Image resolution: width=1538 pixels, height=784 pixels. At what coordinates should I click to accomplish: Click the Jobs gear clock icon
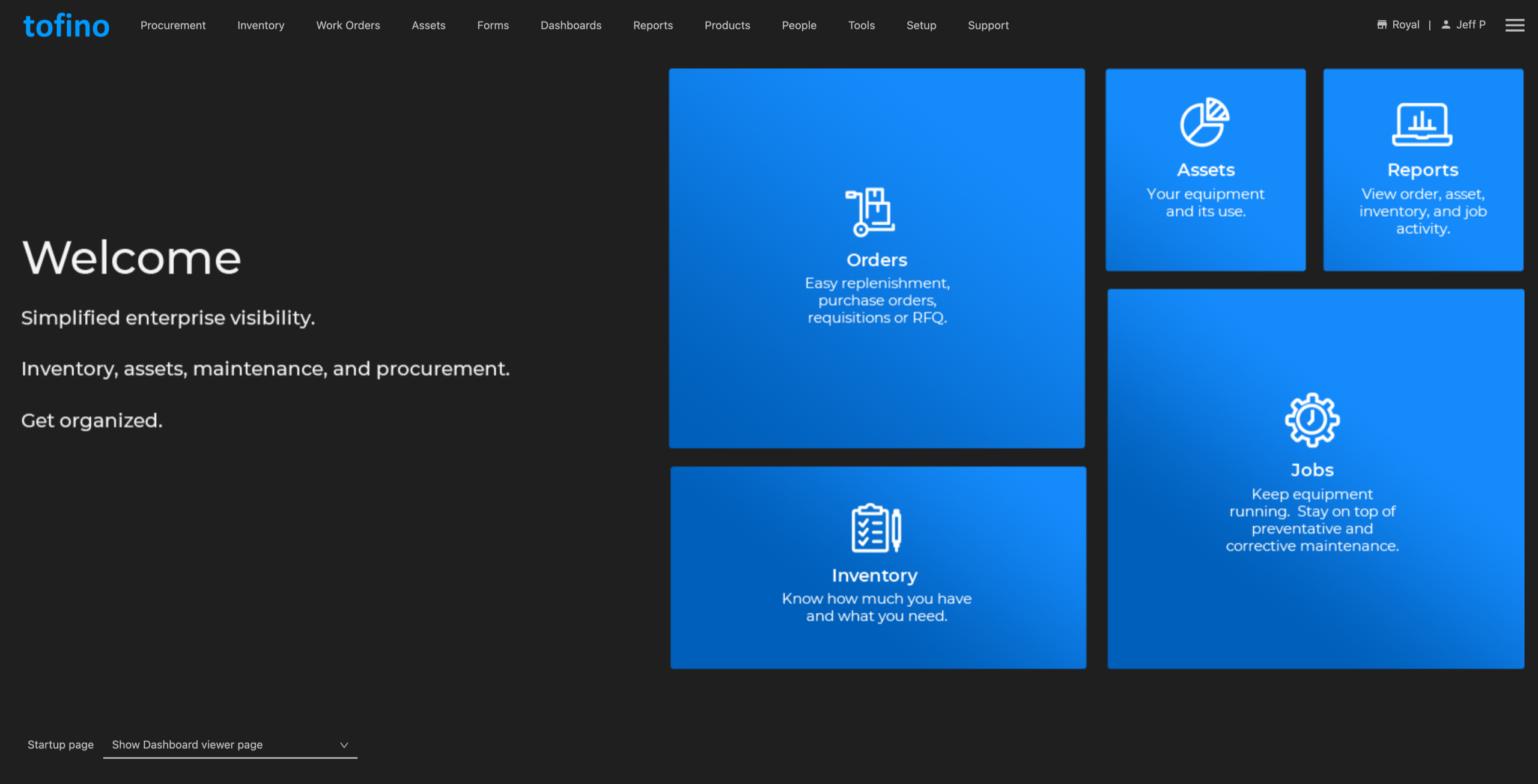click(x=1312, y=419)
